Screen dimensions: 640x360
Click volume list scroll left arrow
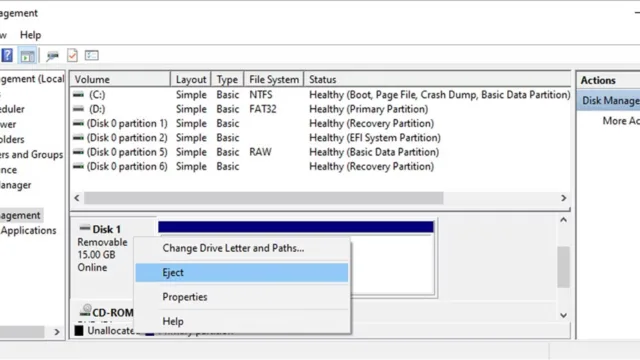pyautogui.click(x=77, y=198)
